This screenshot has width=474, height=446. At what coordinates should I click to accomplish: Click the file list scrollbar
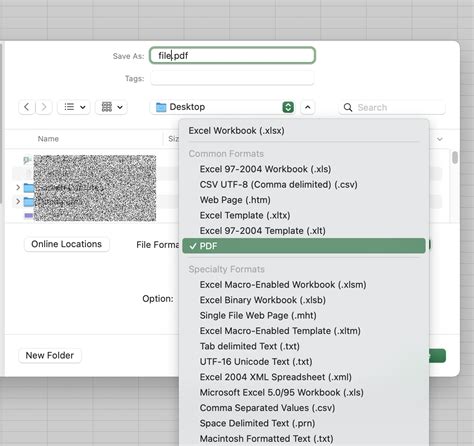click(455, 157)
